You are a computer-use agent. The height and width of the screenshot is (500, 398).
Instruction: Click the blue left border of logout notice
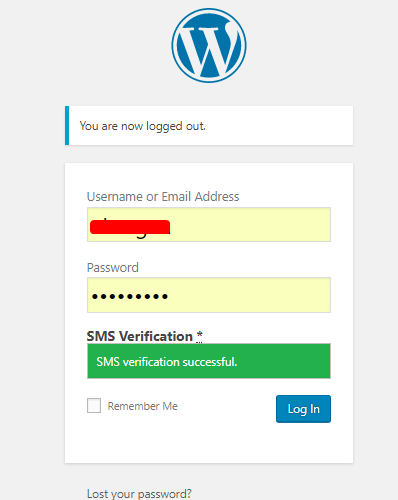[67, 126]
